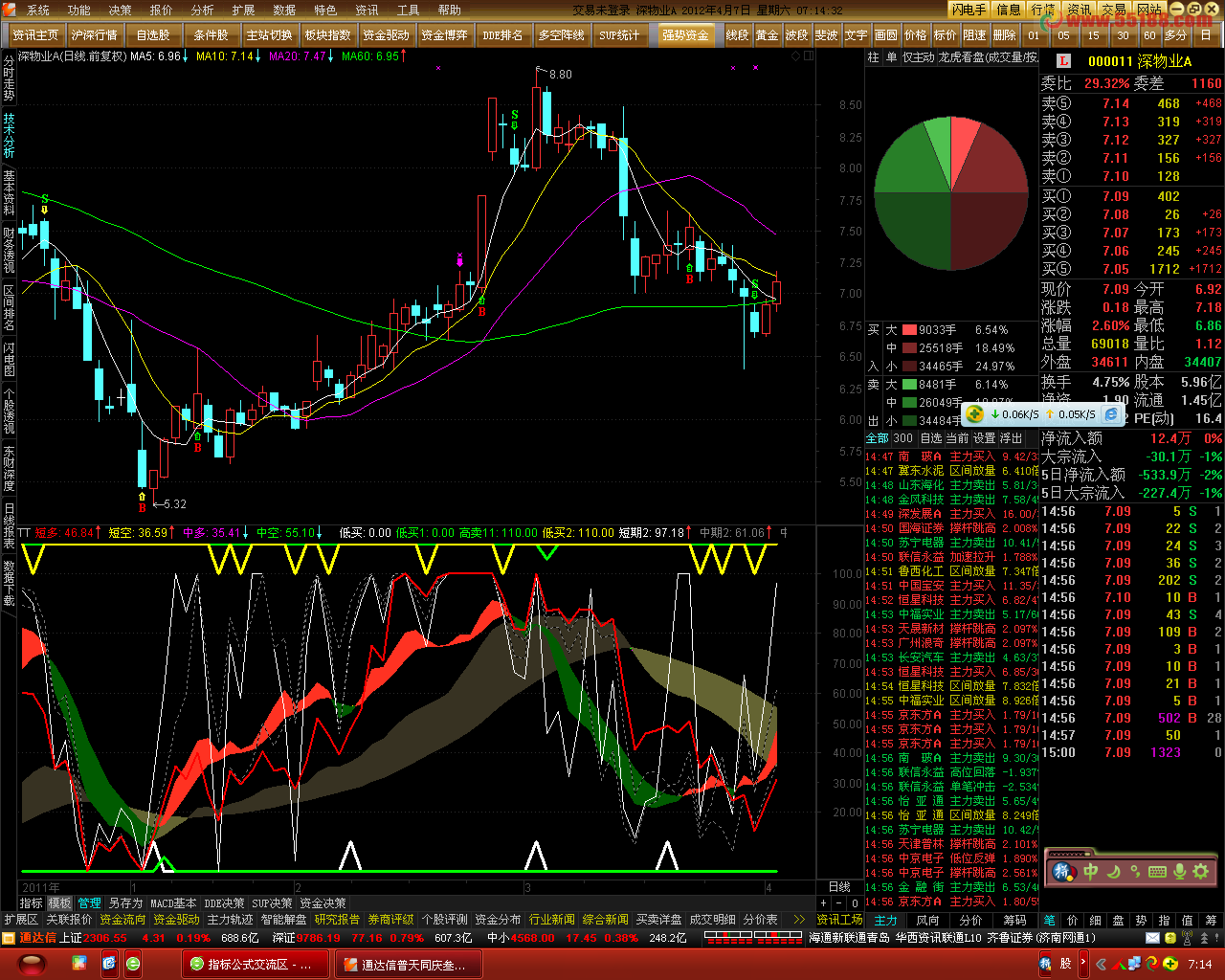Open the 分析 menu
Image resolution: width=1225 pixels, height=980 pixels.
[x=202, y=10]
